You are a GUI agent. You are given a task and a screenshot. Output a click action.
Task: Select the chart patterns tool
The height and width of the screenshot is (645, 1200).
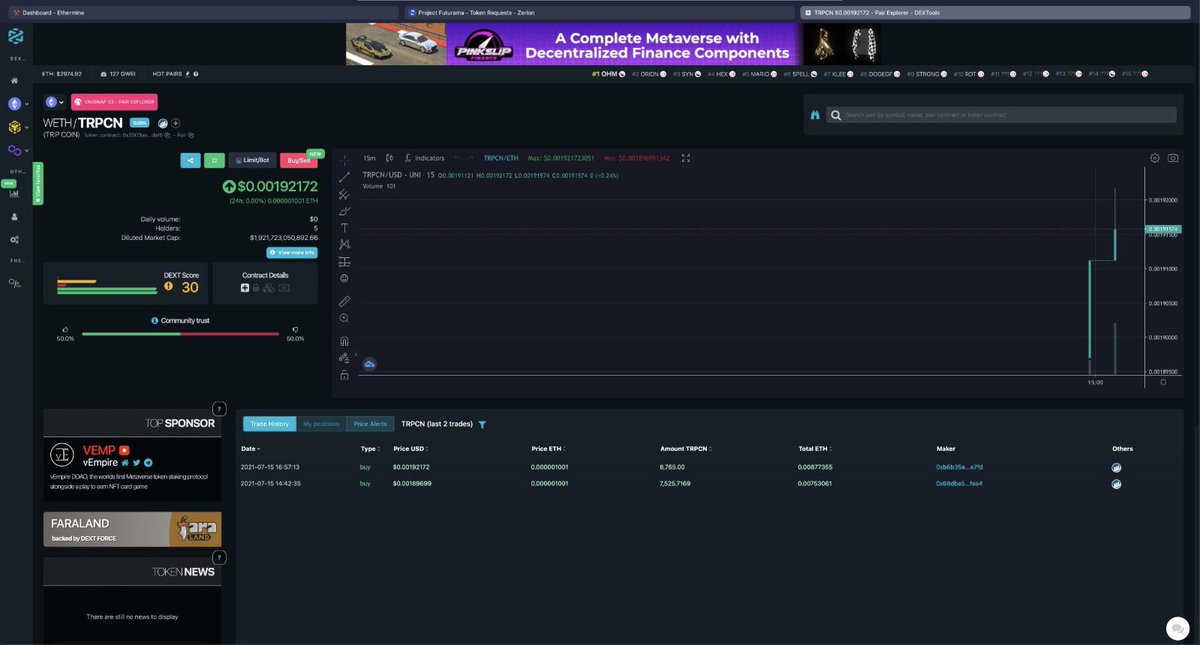(344, 244)
